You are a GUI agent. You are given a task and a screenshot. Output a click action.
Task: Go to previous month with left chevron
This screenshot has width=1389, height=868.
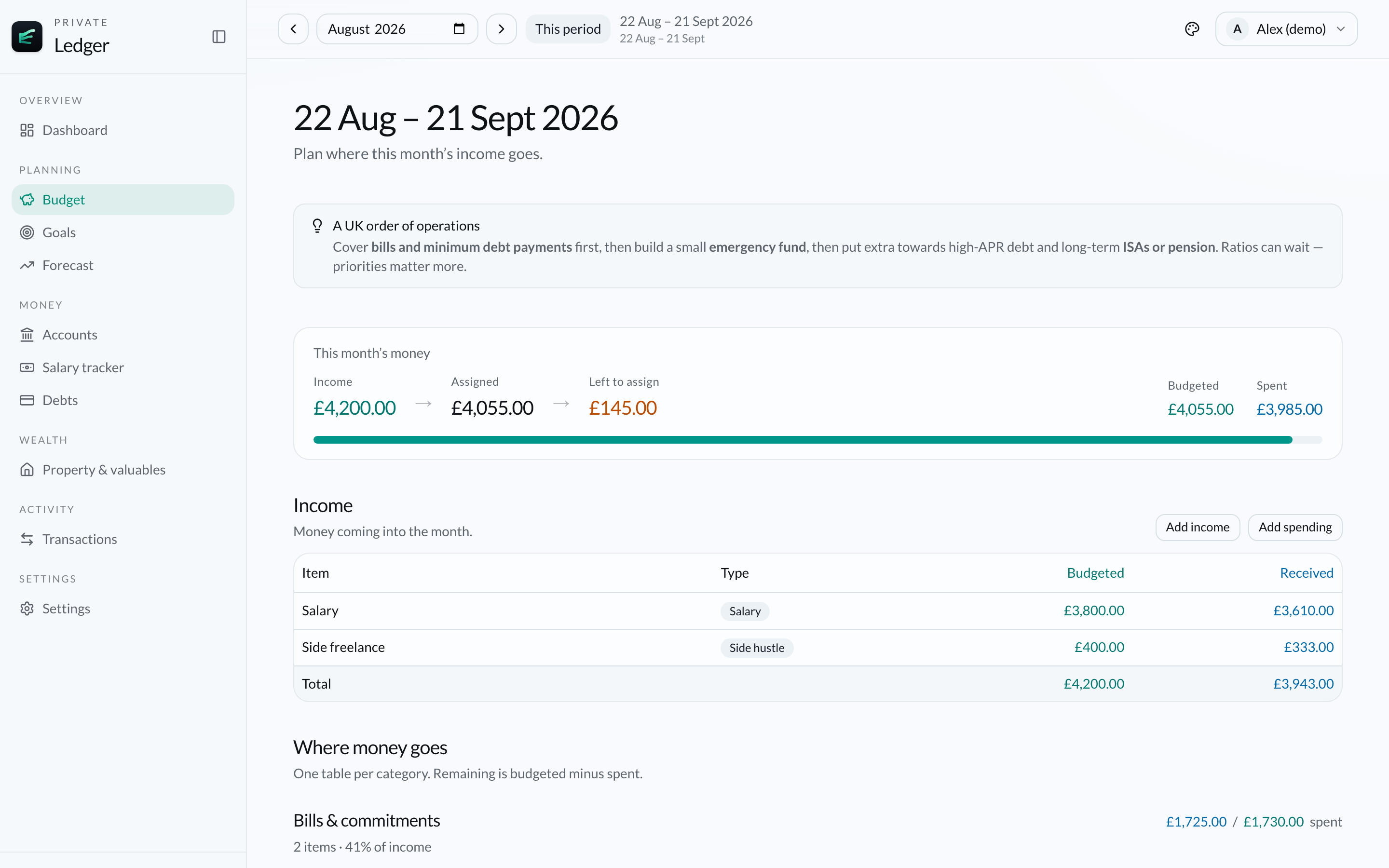[x=293, y=29]
